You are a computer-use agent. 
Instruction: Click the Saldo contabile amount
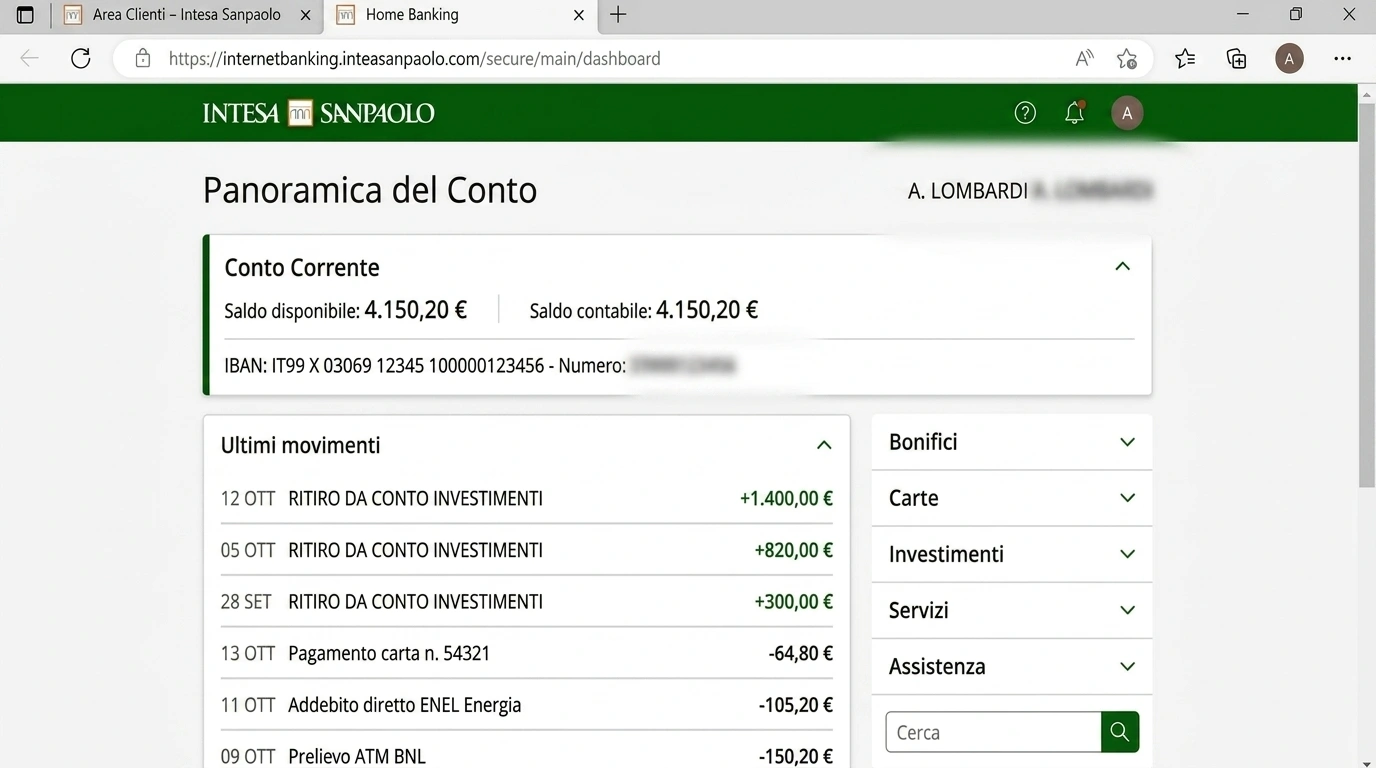(707, 310)
